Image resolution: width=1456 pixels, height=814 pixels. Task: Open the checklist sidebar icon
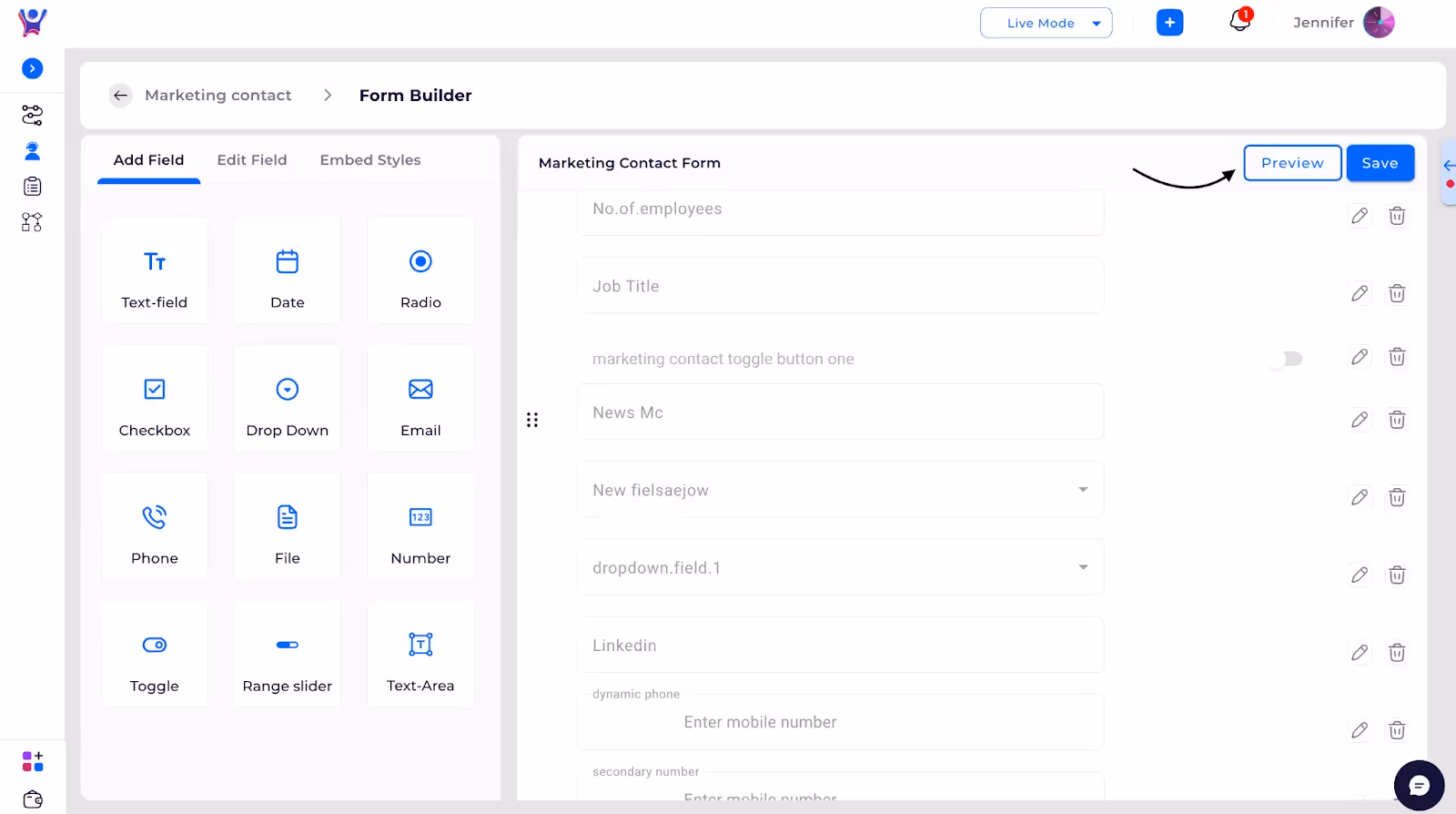[32, 187]
